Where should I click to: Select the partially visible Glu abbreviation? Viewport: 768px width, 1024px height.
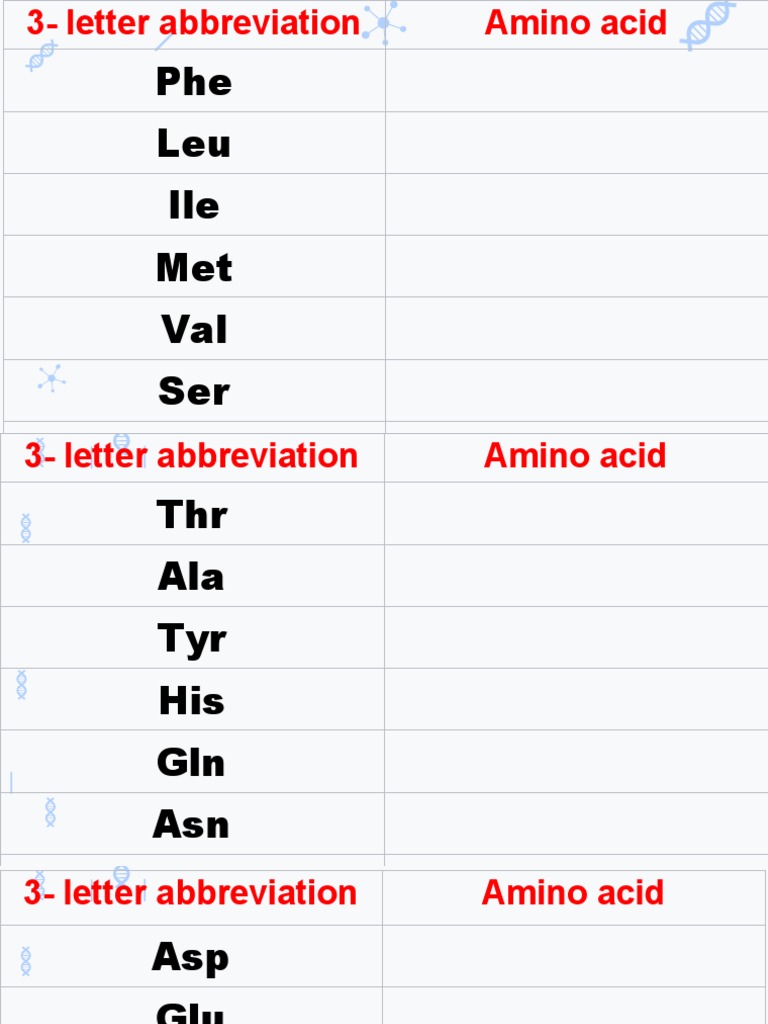point(190,1012)
